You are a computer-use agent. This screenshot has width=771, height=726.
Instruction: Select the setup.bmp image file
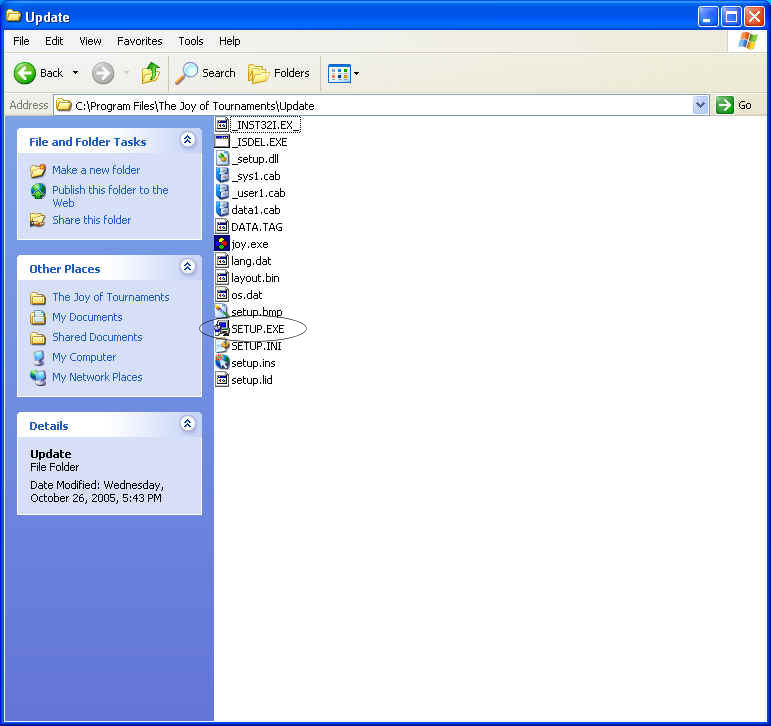pos(256,312)
